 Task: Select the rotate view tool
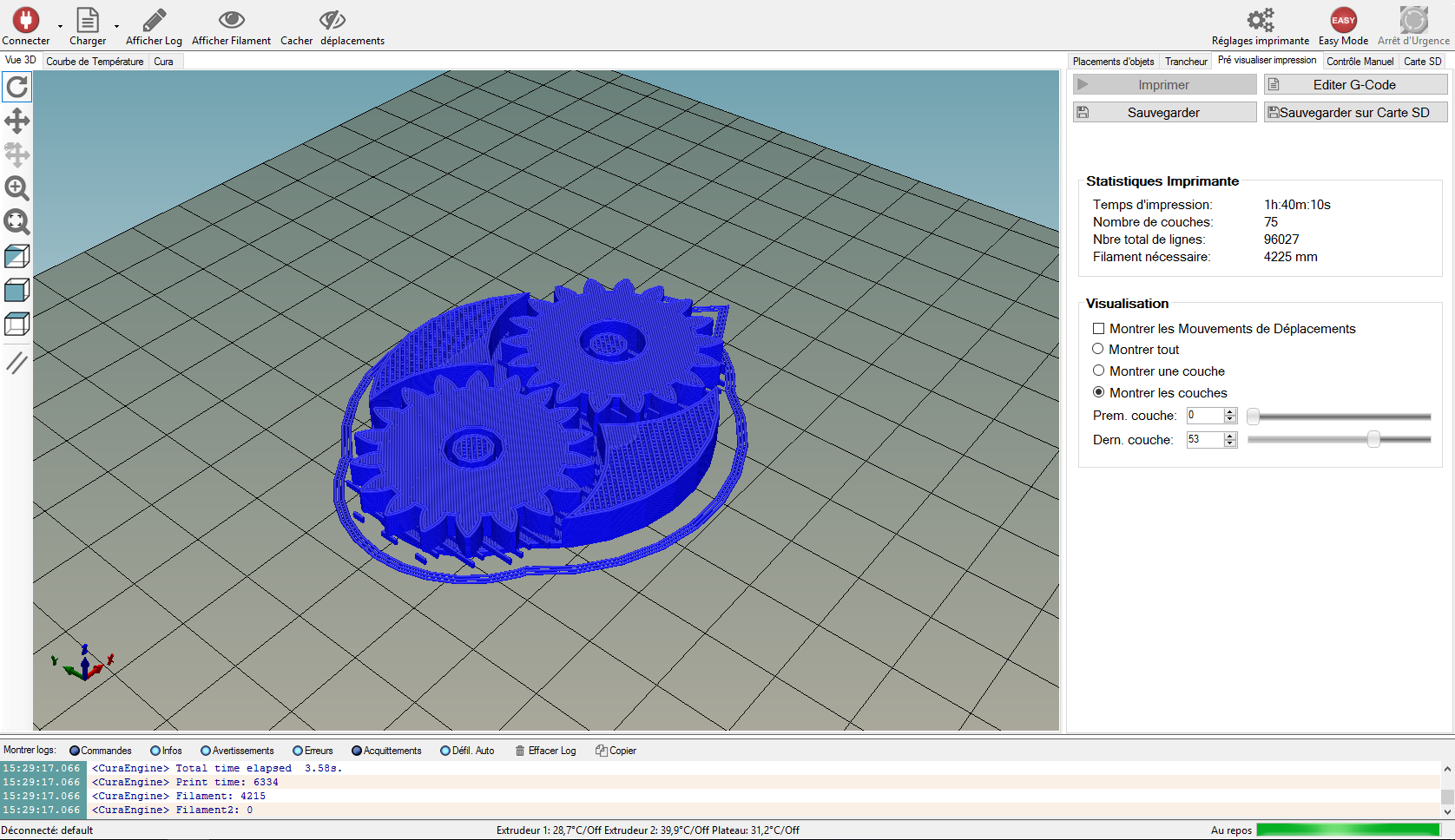pyautogui.click(x=17, y=87)
